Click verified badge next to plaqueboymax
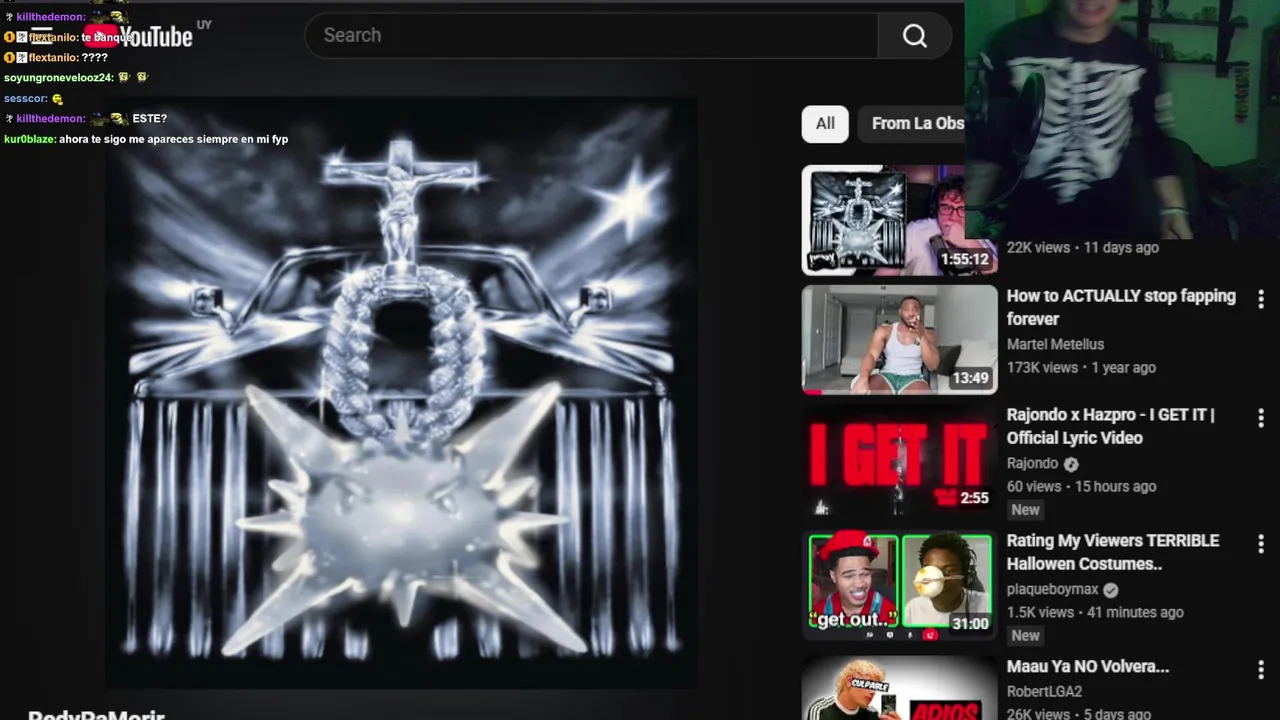Screen dimensions: 1280x720 point(1111,590)
